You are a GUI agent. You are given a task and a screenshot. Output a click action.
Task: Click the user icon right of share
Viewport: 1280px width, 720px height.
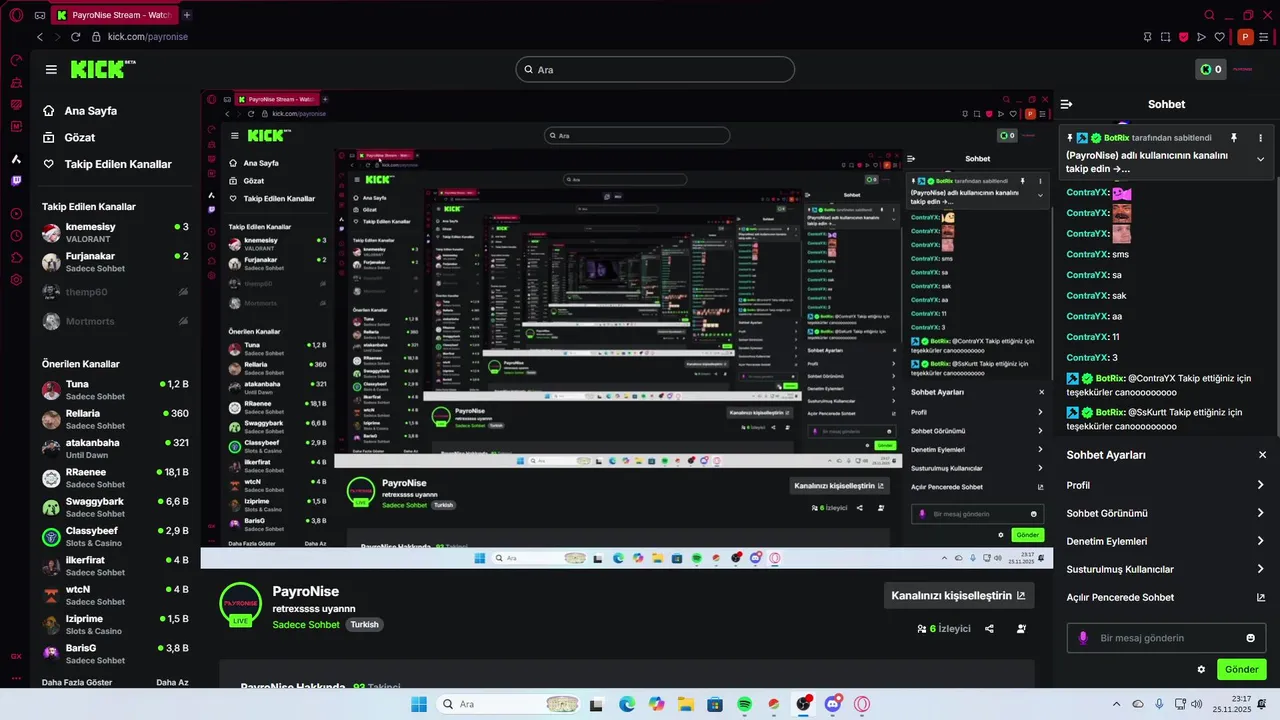tap(1021, 629)
